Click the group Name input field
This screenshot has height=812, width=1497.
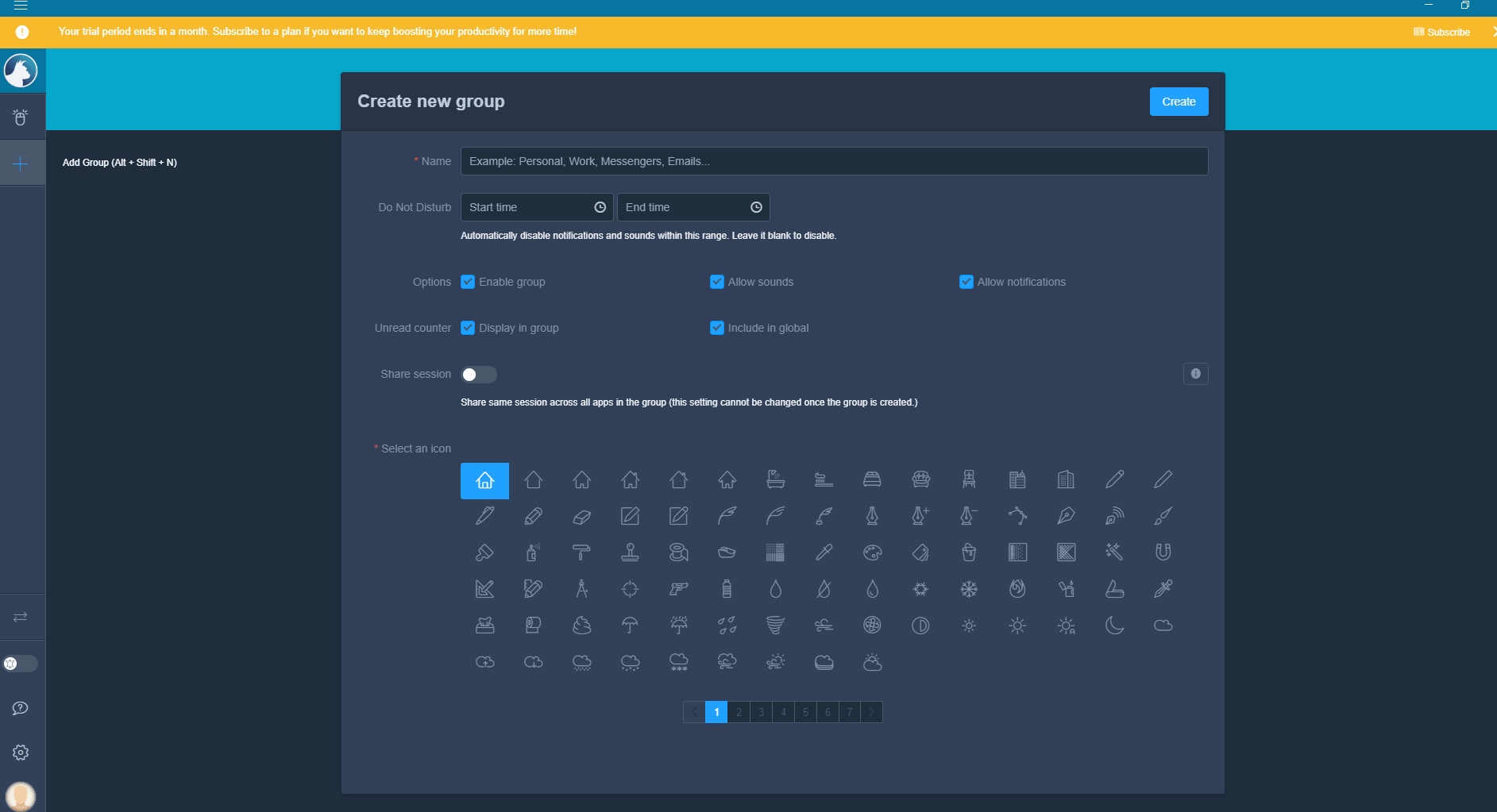coord(834,161)
